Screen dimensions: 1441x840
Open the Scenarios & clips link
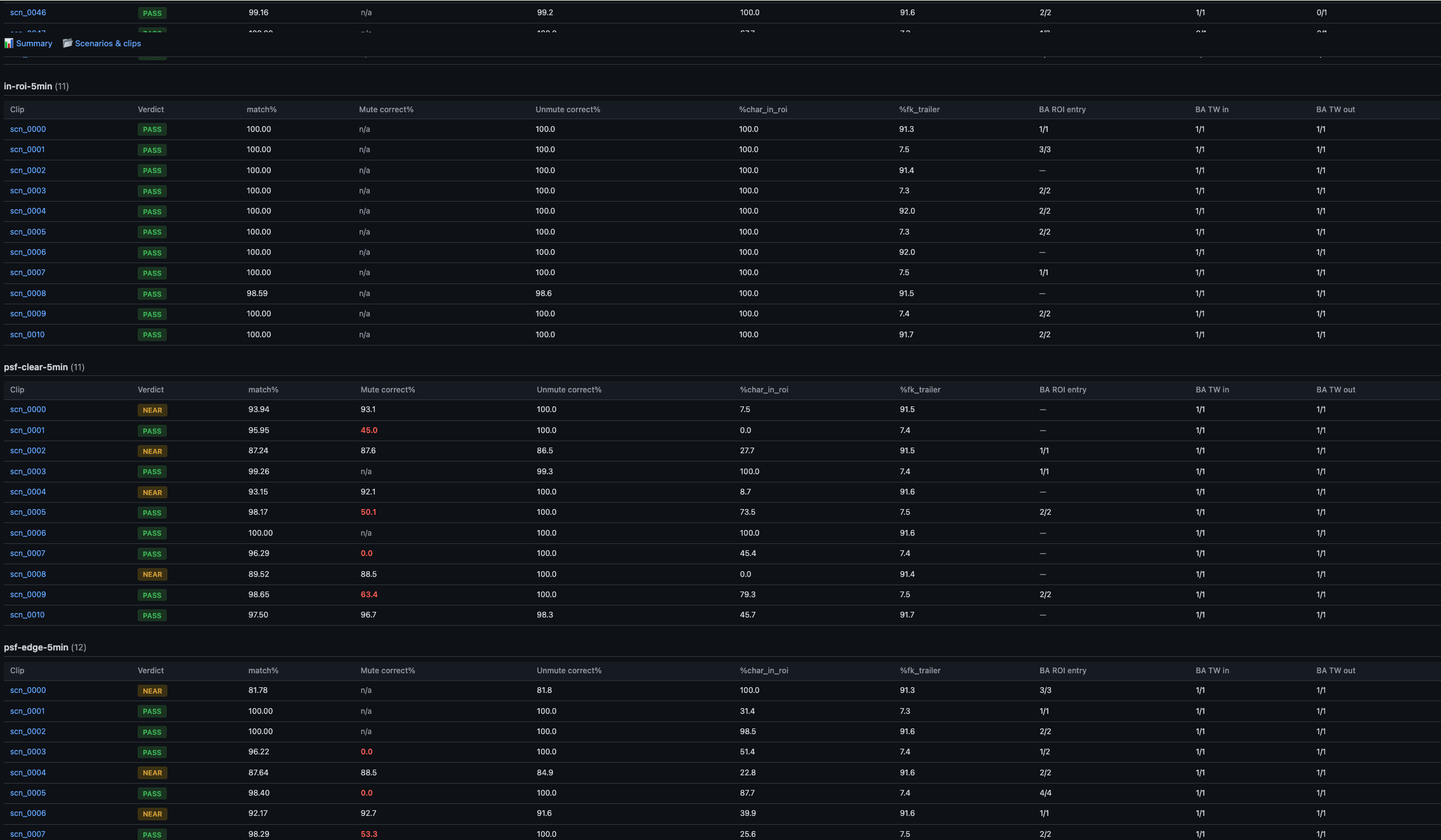[108, 44]
